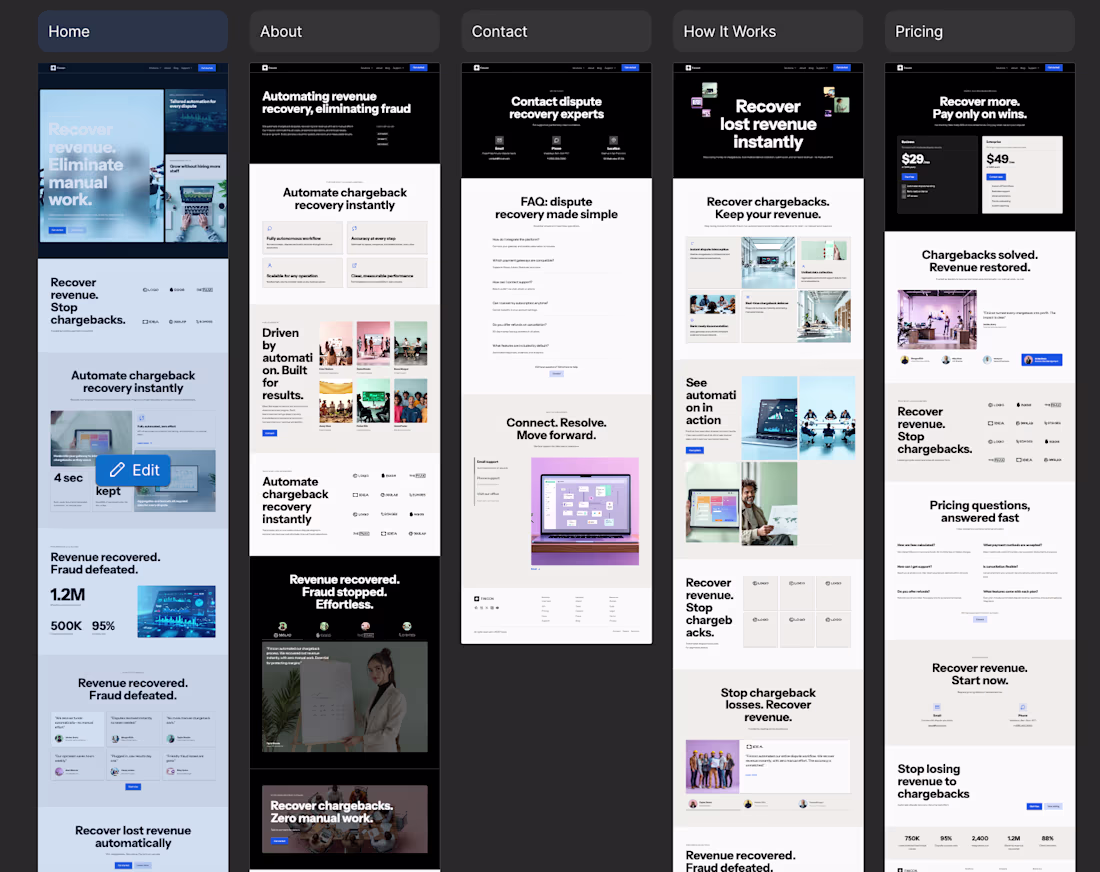The height and width of the screenshot is (872, 1100).
Task: Select How It Works logo grid section
Action: [x=768, y=615]
